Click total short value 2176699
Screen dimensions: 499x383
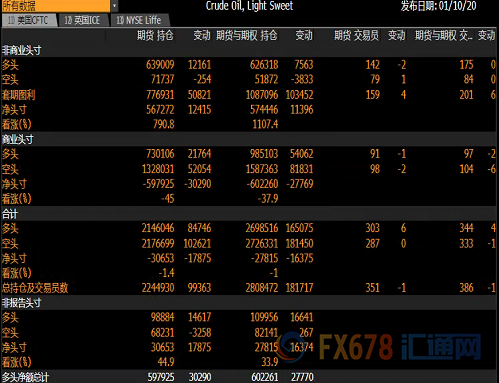tap(158, 243)
